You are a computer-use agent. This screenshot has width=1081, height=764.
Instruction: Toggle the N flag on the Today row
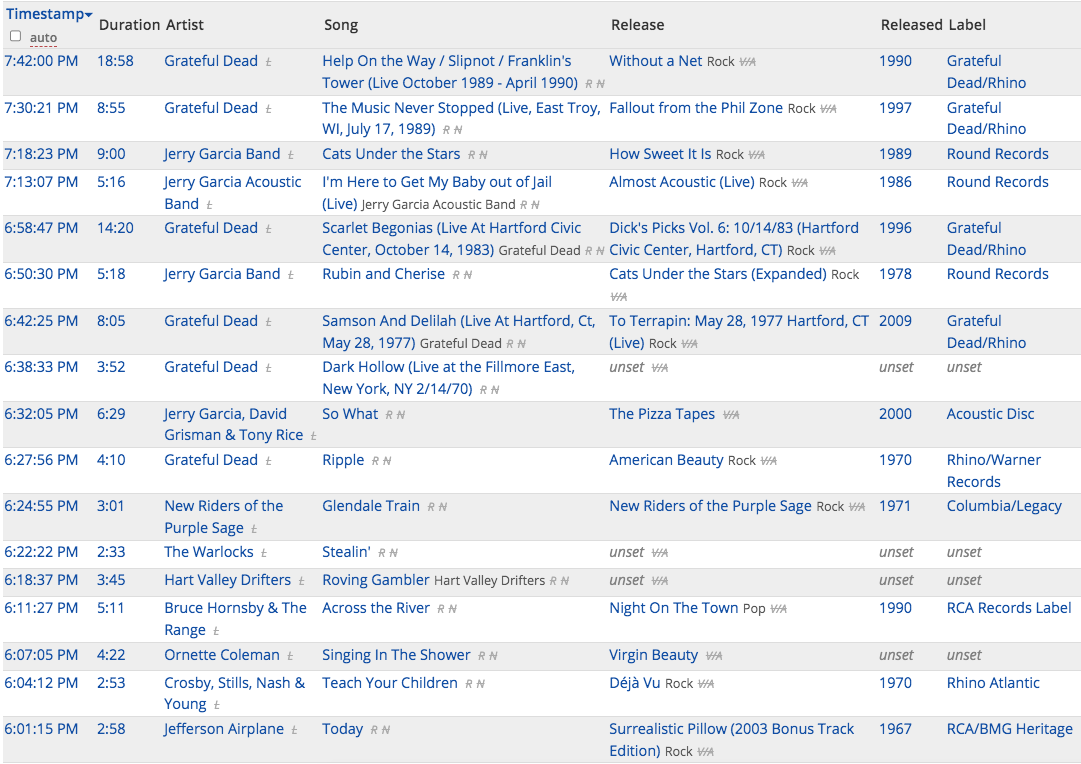[385, 730]
